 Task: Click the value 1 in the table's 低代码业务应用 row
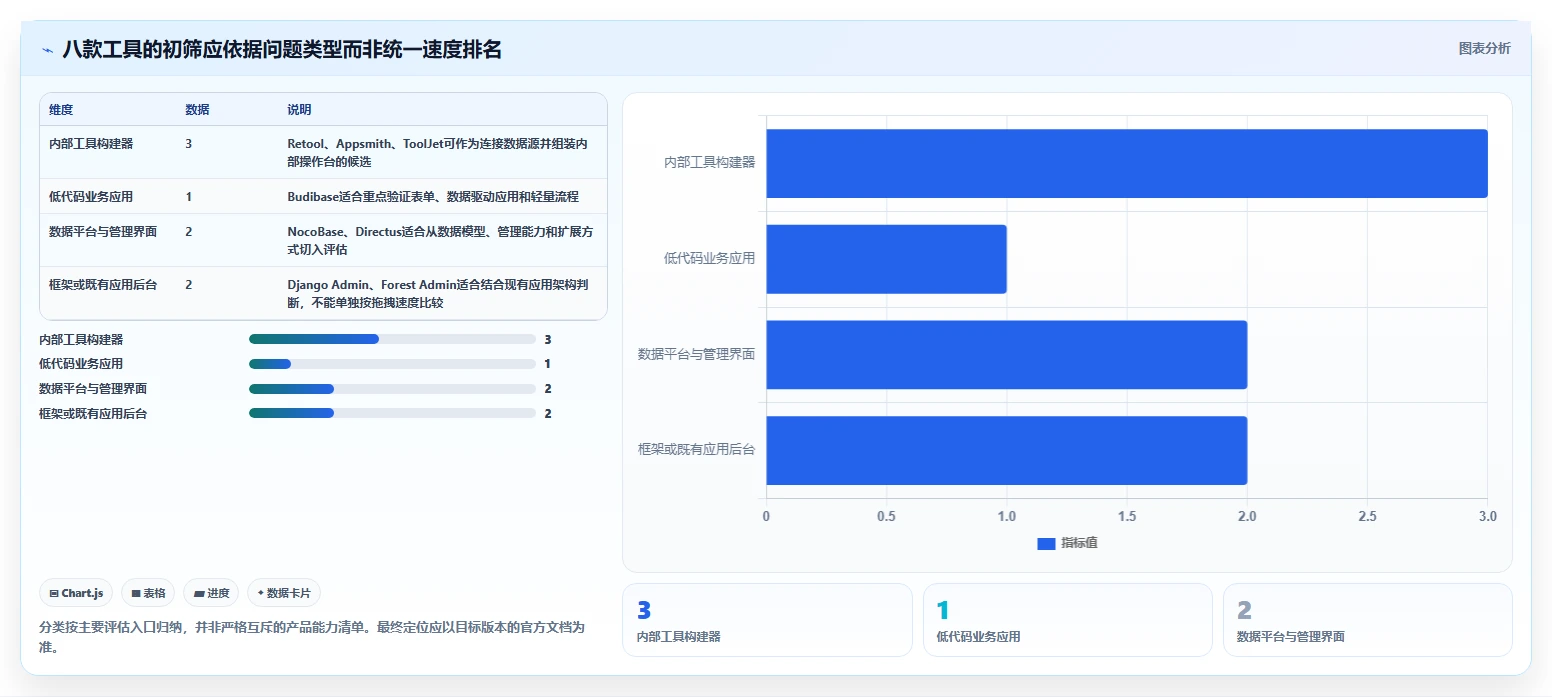tap(189, 197)
